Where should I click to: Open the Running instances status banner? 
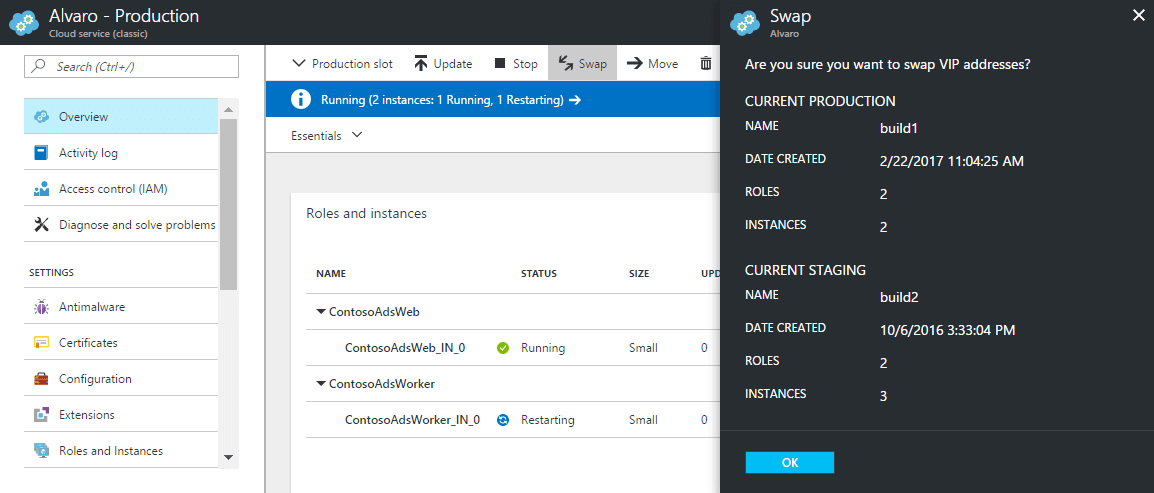click(x=492, y=100)
